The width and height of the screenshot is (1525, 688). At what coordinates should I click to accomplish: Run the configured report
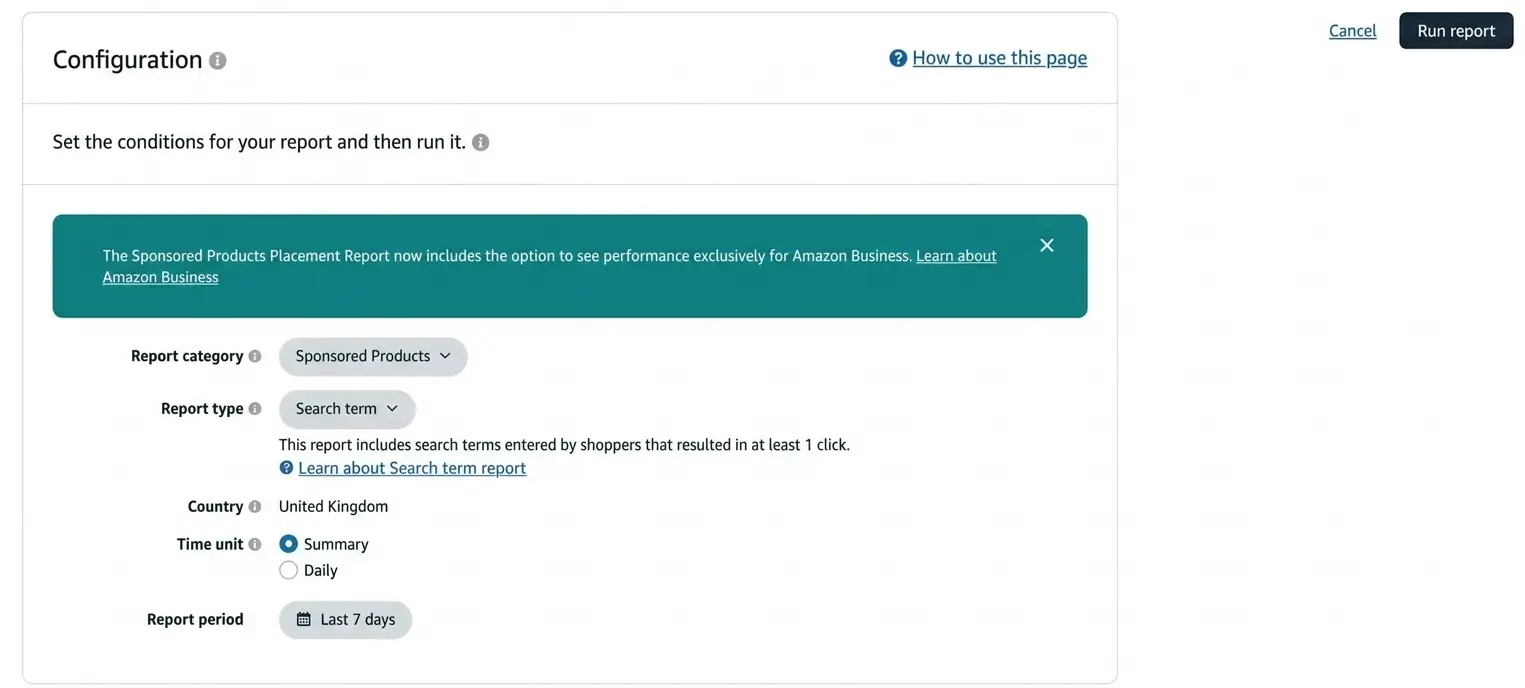[1456, 30]
